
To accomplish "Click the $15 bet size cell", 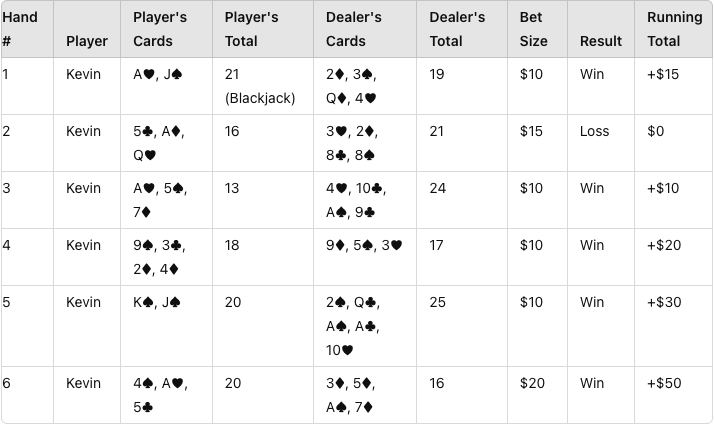I will [x=532, y=132].
